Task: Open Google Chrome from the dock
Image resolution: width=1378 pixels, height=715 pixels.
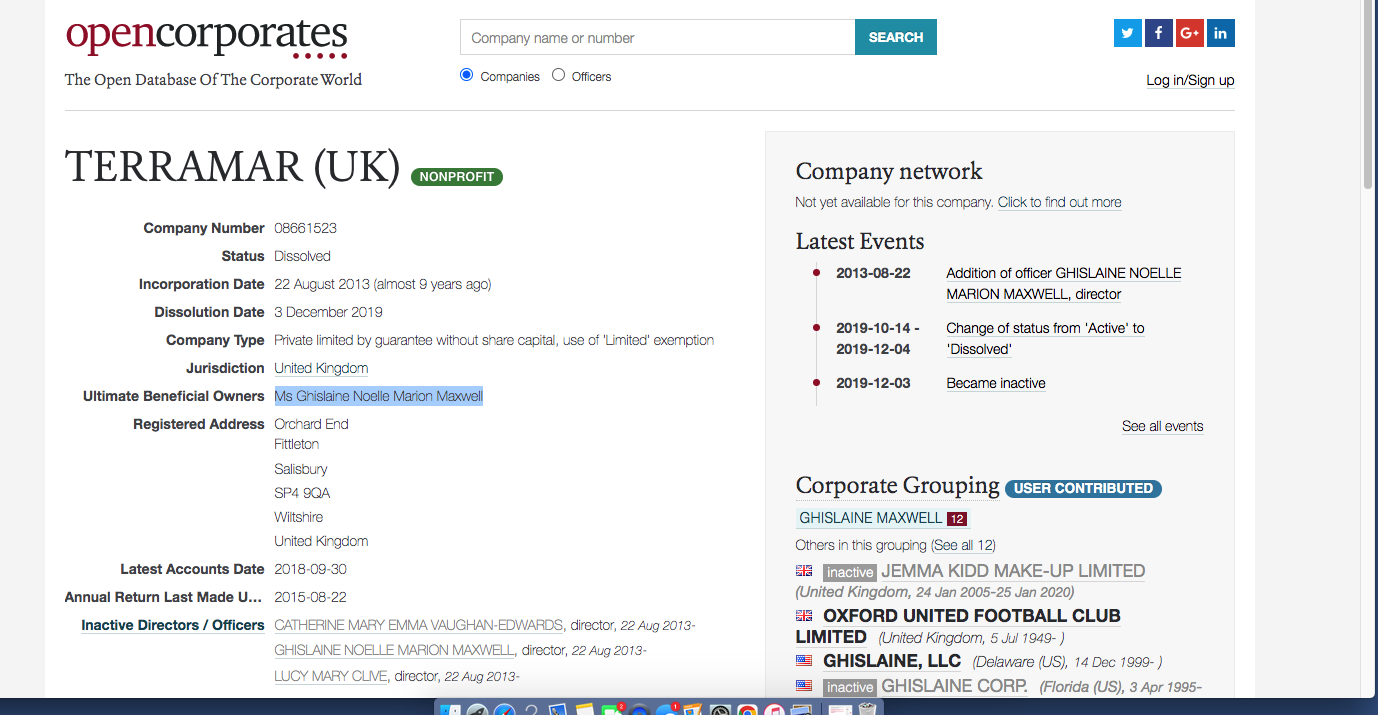Action: point(747,711)
